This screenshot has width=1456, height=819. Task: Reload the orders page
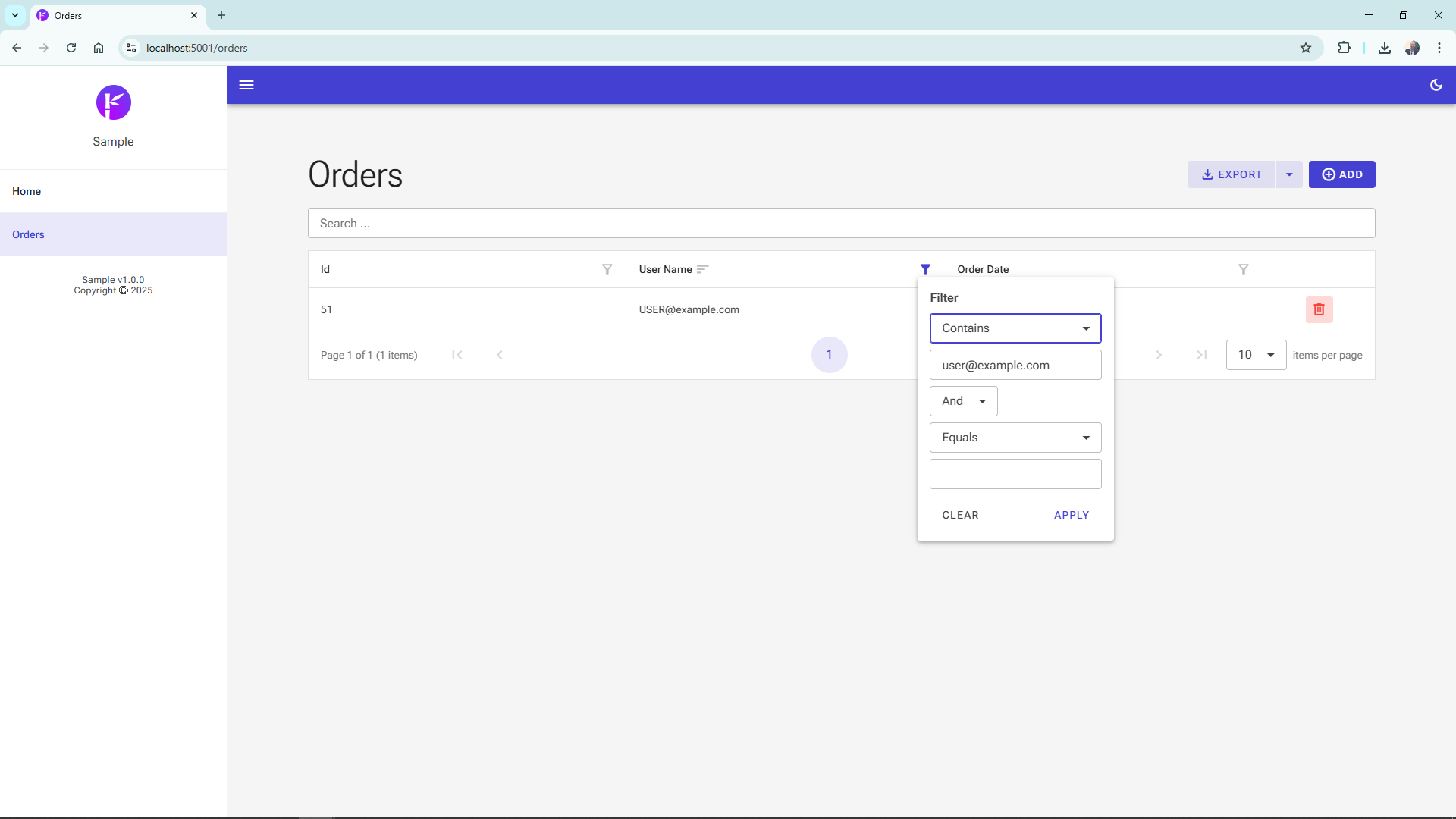coord(71,48)
